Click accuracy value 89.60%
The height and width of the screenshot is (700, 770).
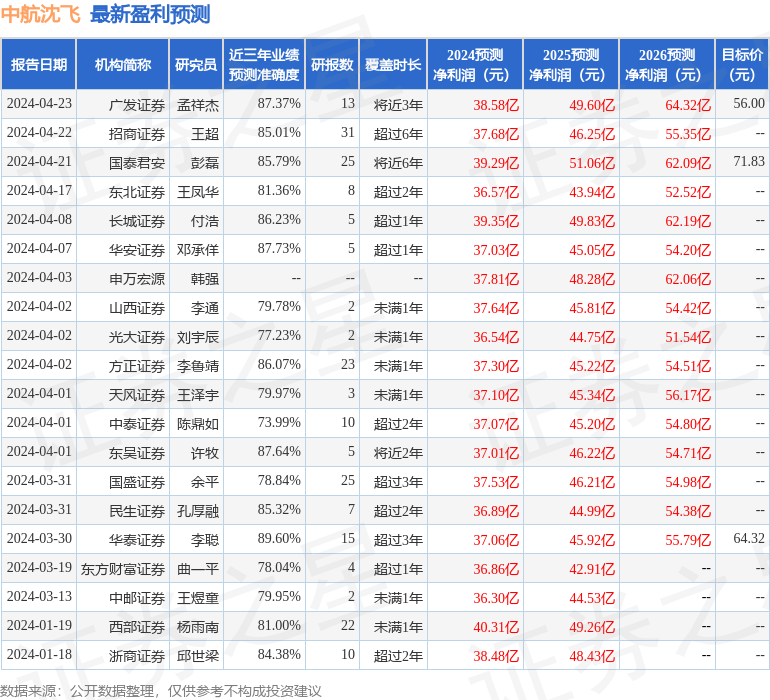pyautogui.click(x=279, y=538)
